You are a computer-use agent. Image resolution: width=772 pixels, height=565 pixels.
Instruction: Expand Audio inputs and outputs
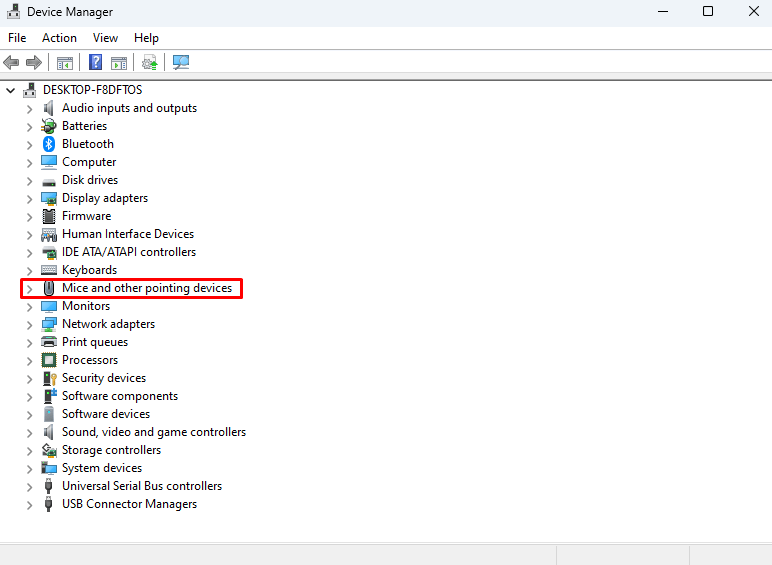[30, 109]
